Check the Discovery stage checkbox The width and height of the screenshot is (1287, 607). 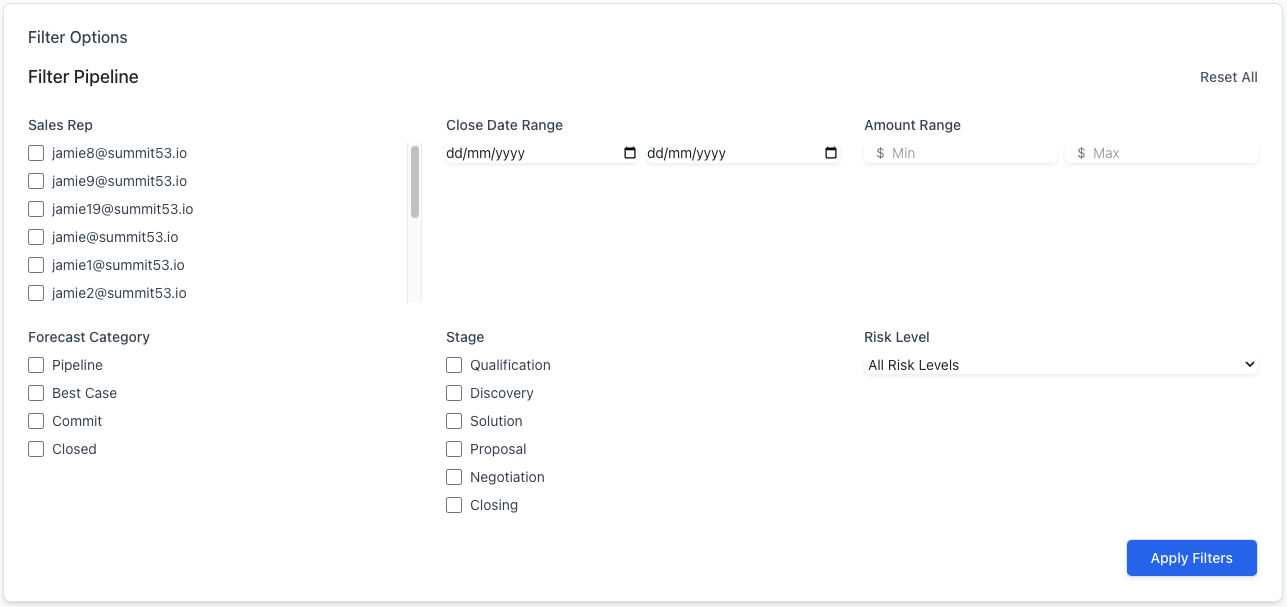[x=454, y=393]
